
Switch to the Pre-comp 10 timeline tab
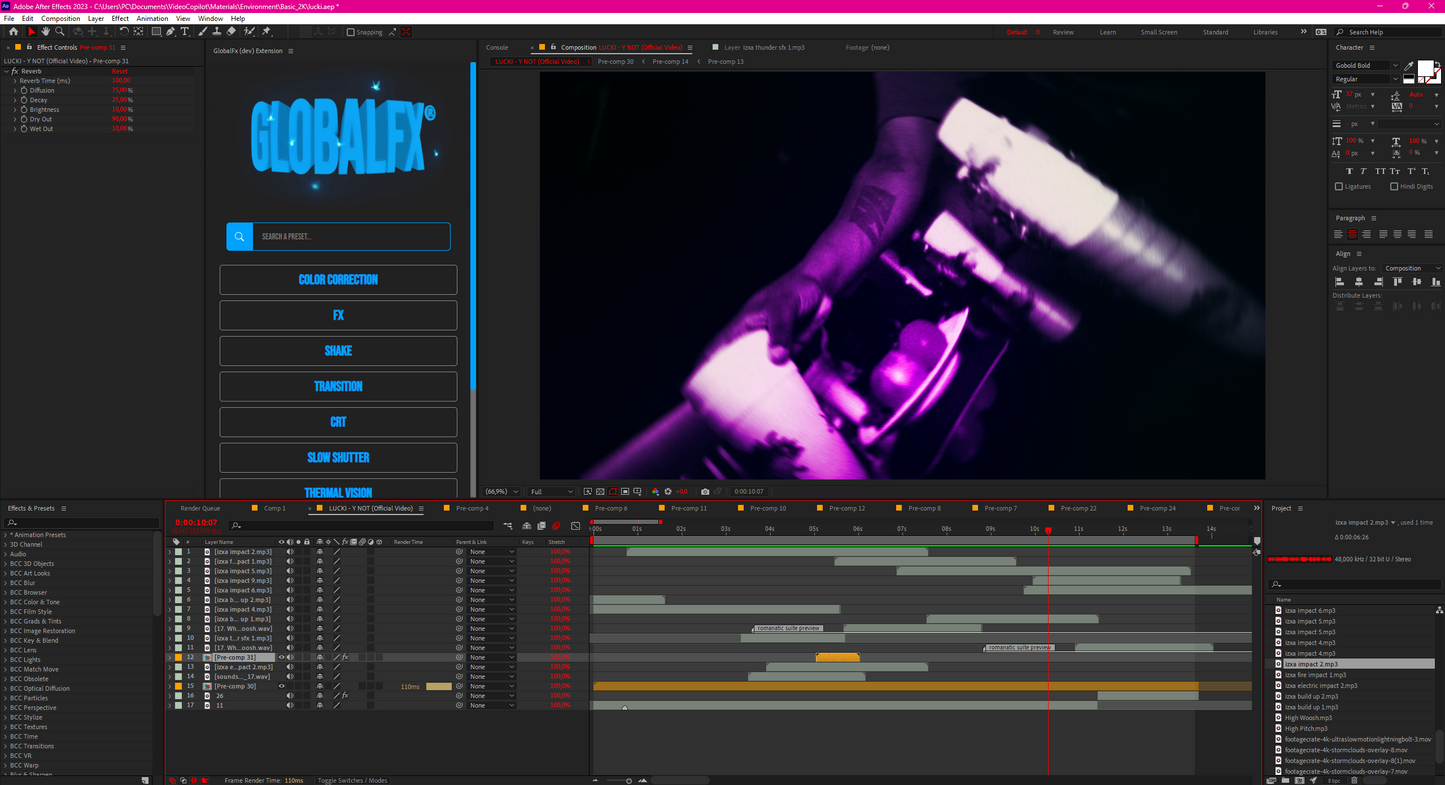[768, 508]
